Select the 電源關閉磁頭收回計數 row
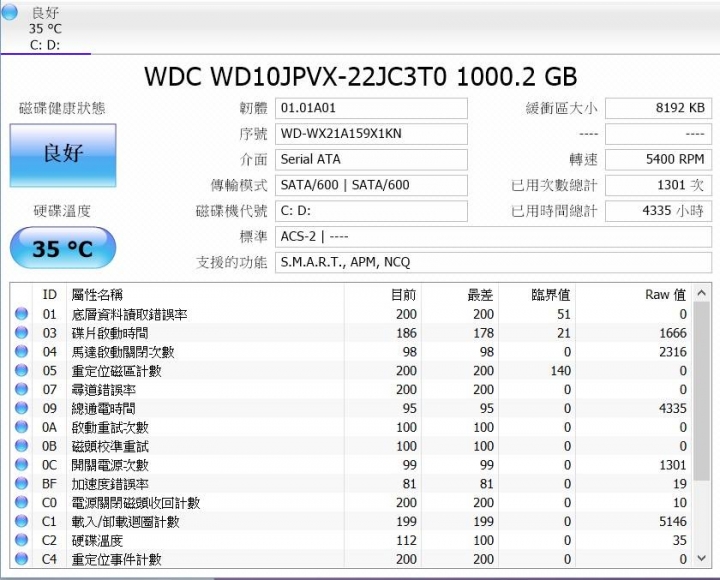 351,502
